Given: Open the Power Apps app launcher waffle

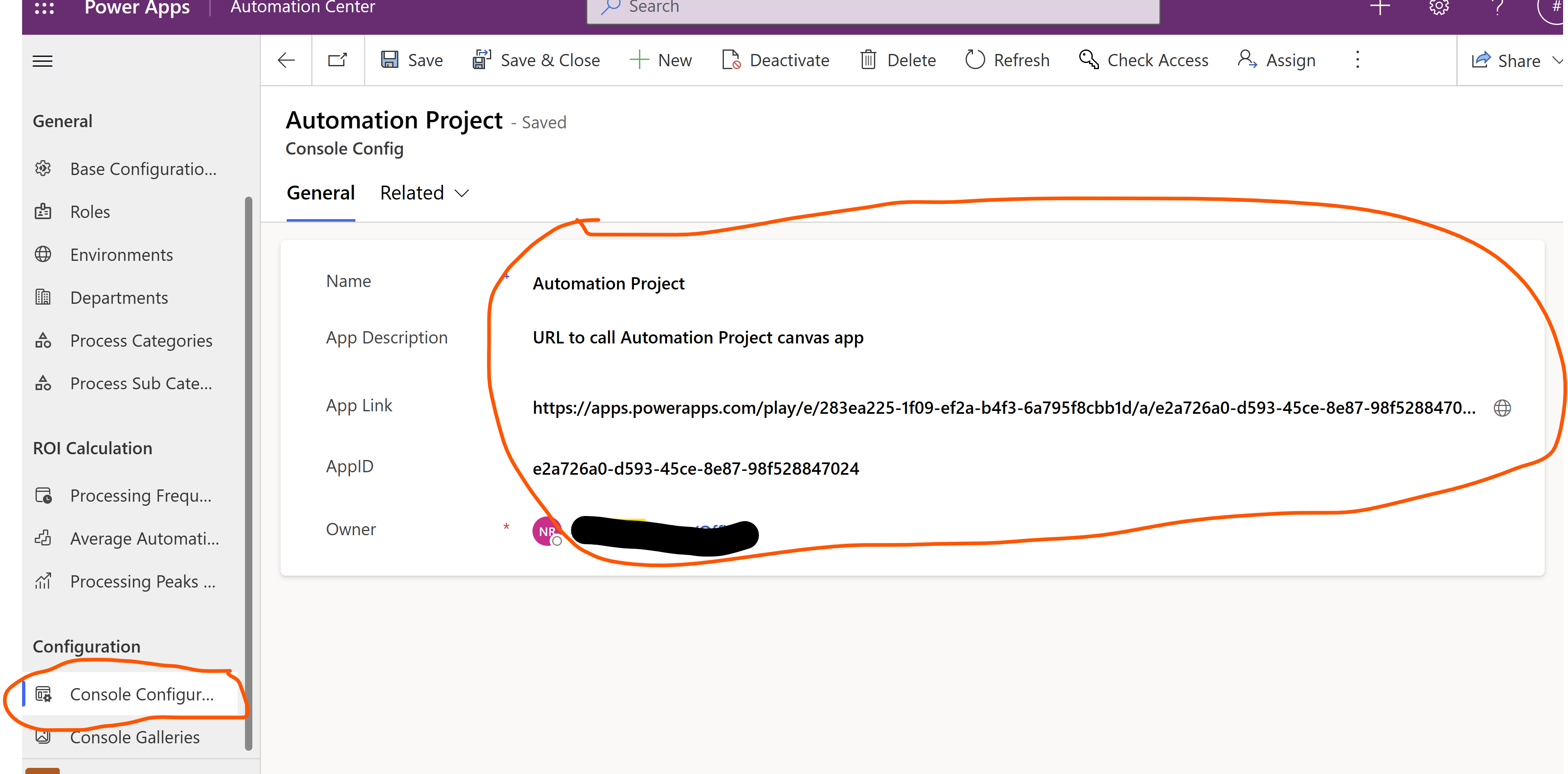Looking at the screenshot, I should tap(43, 7).
